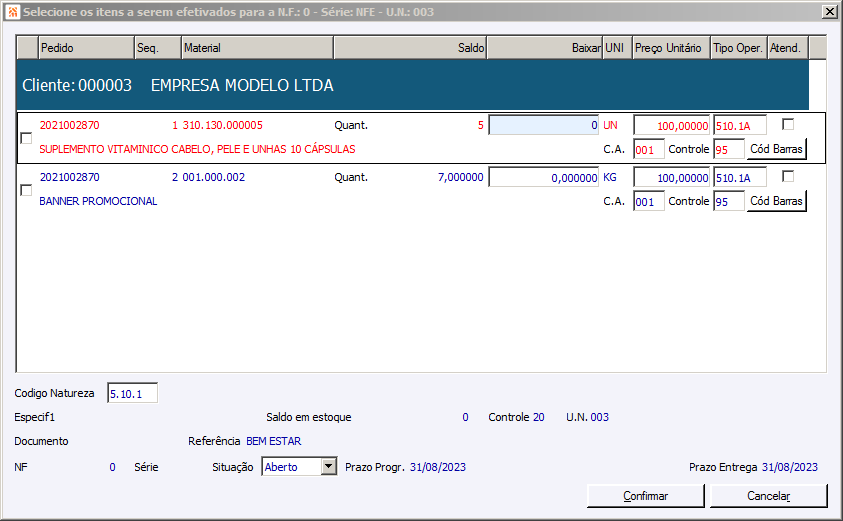
Task: Click the Codigo Natureza field 5.10.1
Action: tap(132, 394)
